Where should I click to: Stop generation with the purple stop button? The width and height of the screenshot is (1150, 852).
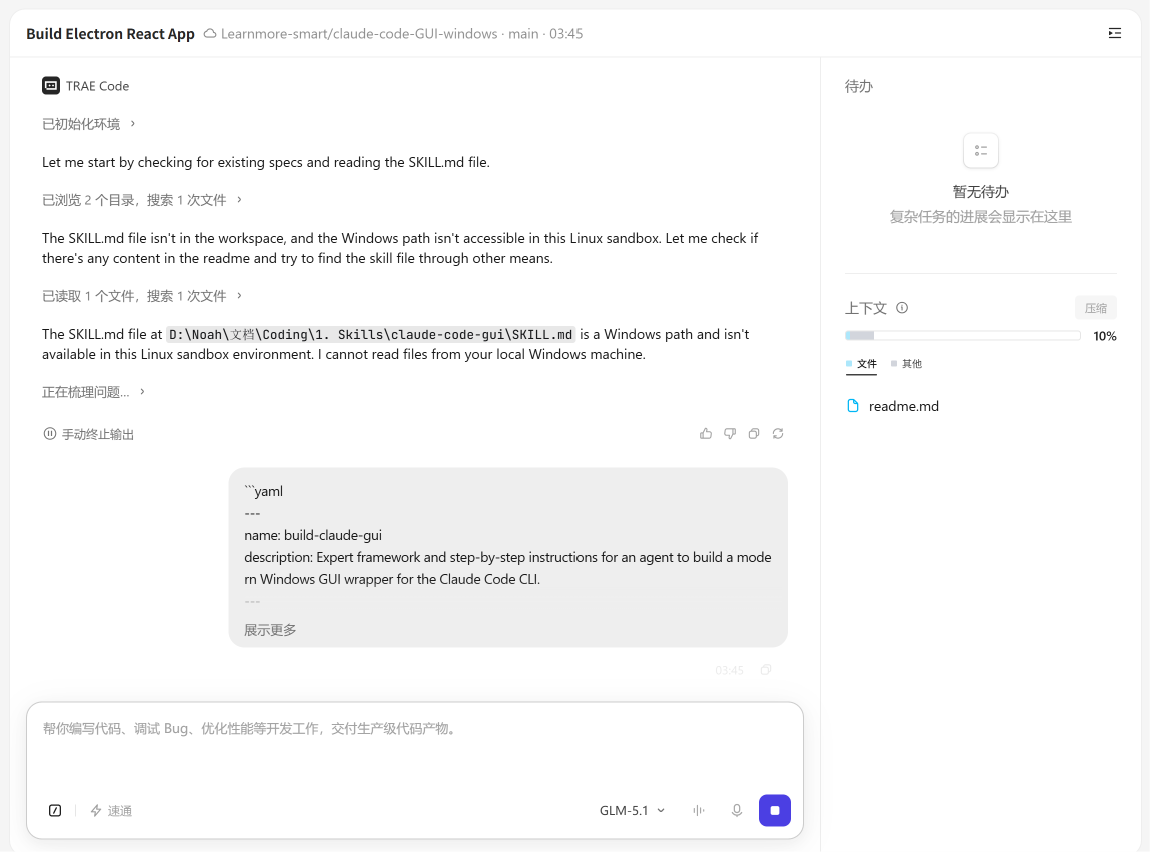(774, 810)
